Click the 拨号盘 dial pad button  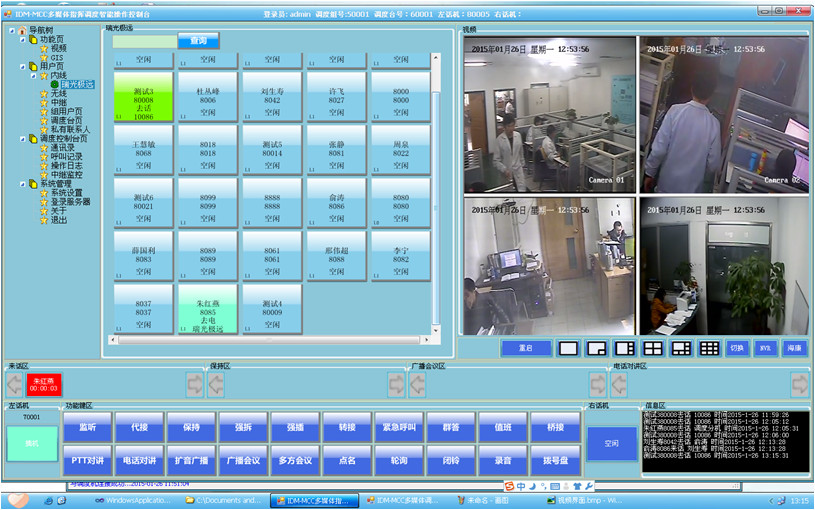tap(554, 462)
